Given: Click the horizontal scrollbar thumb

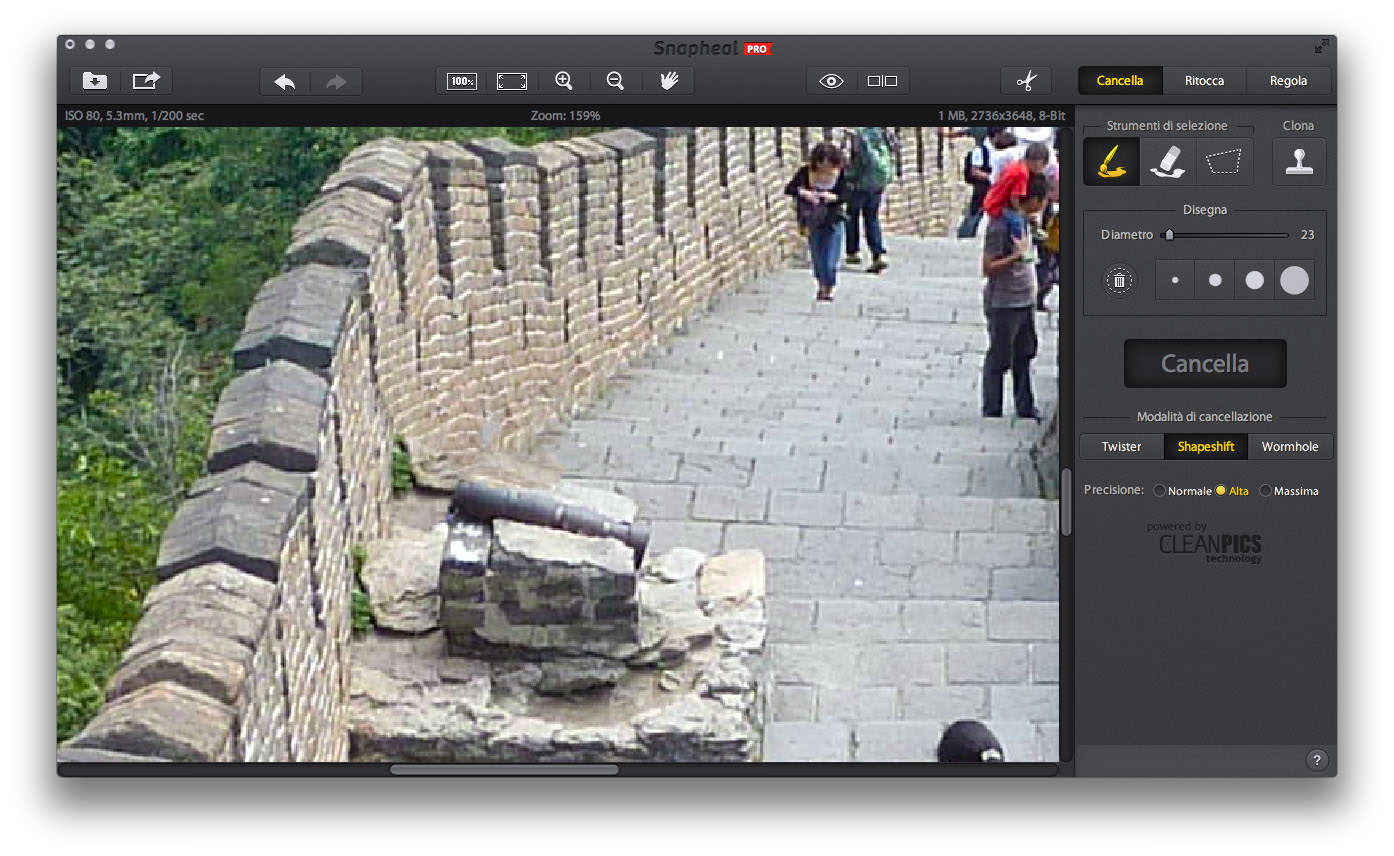Looking at the screenshot, I should pos(504,769).
